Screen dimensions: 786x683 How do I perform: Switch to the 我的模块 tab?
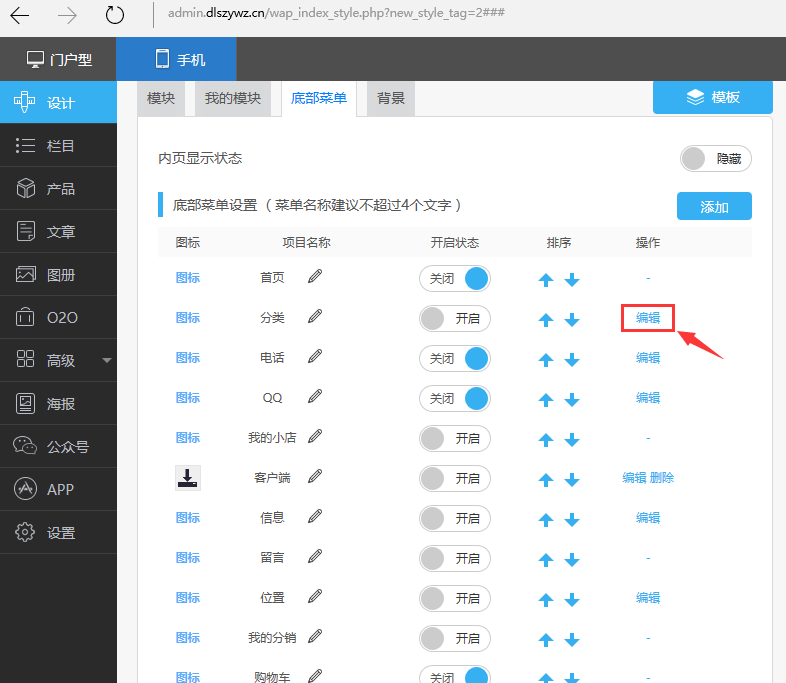(233, 98)
